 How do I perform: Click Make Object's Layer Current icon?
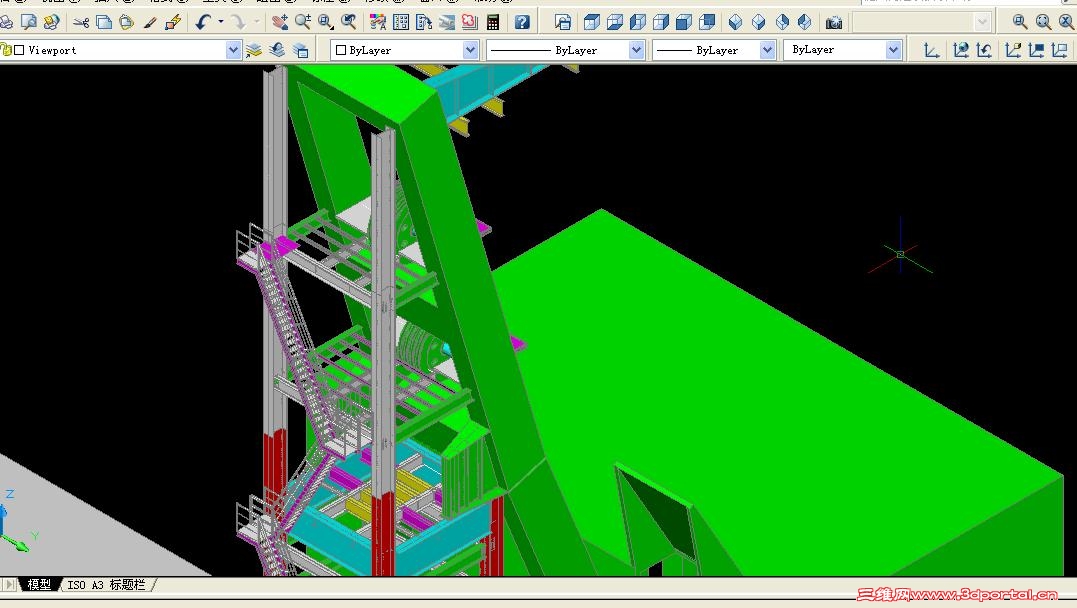point(254,49)
